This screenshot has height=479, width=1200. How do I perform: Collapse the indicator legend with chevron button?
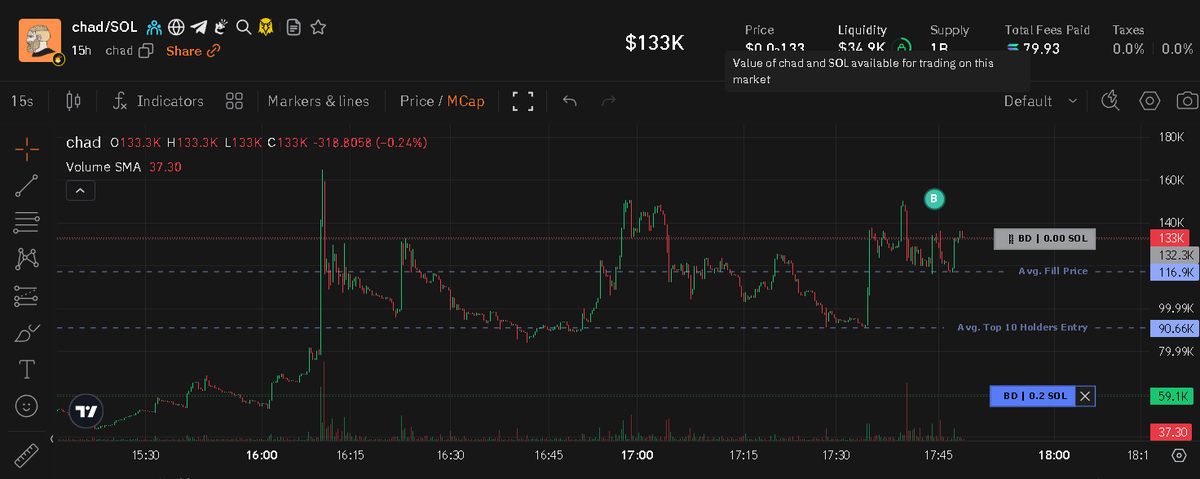(82, 189)
